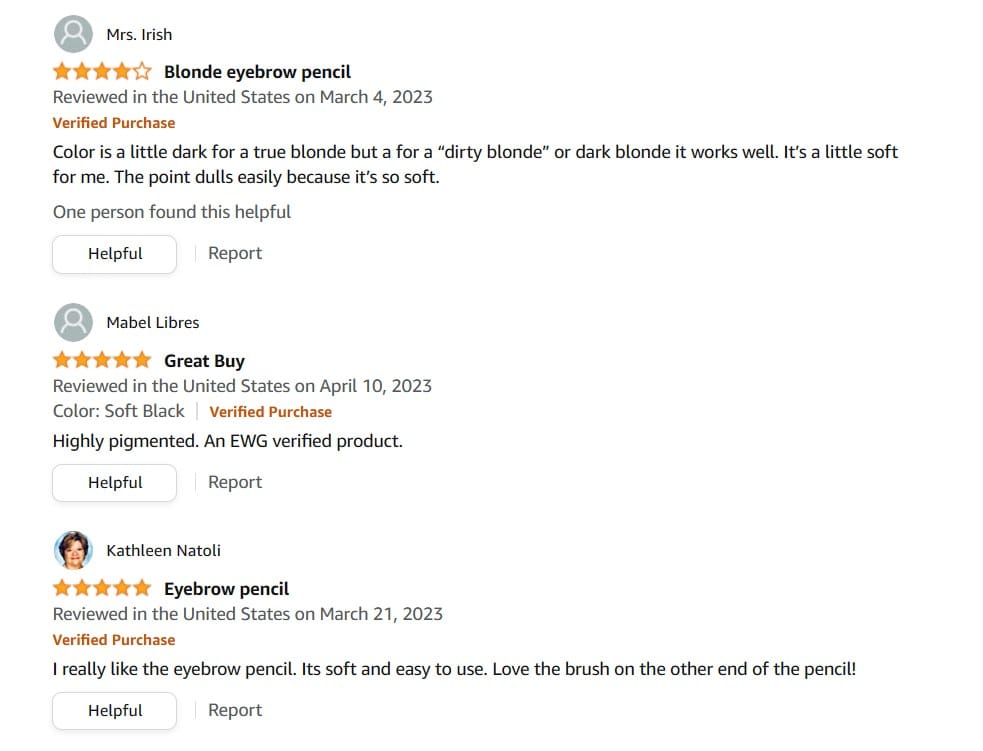
Task: Visit the Mabel Libres reviewer profile name
Action: coord(153,323)
